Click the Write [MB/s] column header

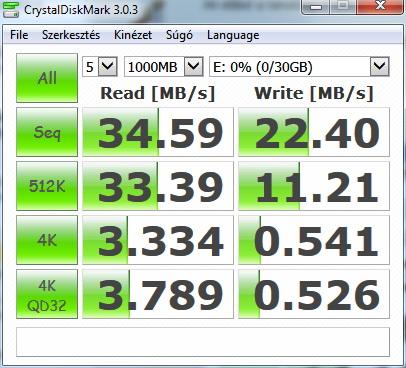(x=314, y=93)
